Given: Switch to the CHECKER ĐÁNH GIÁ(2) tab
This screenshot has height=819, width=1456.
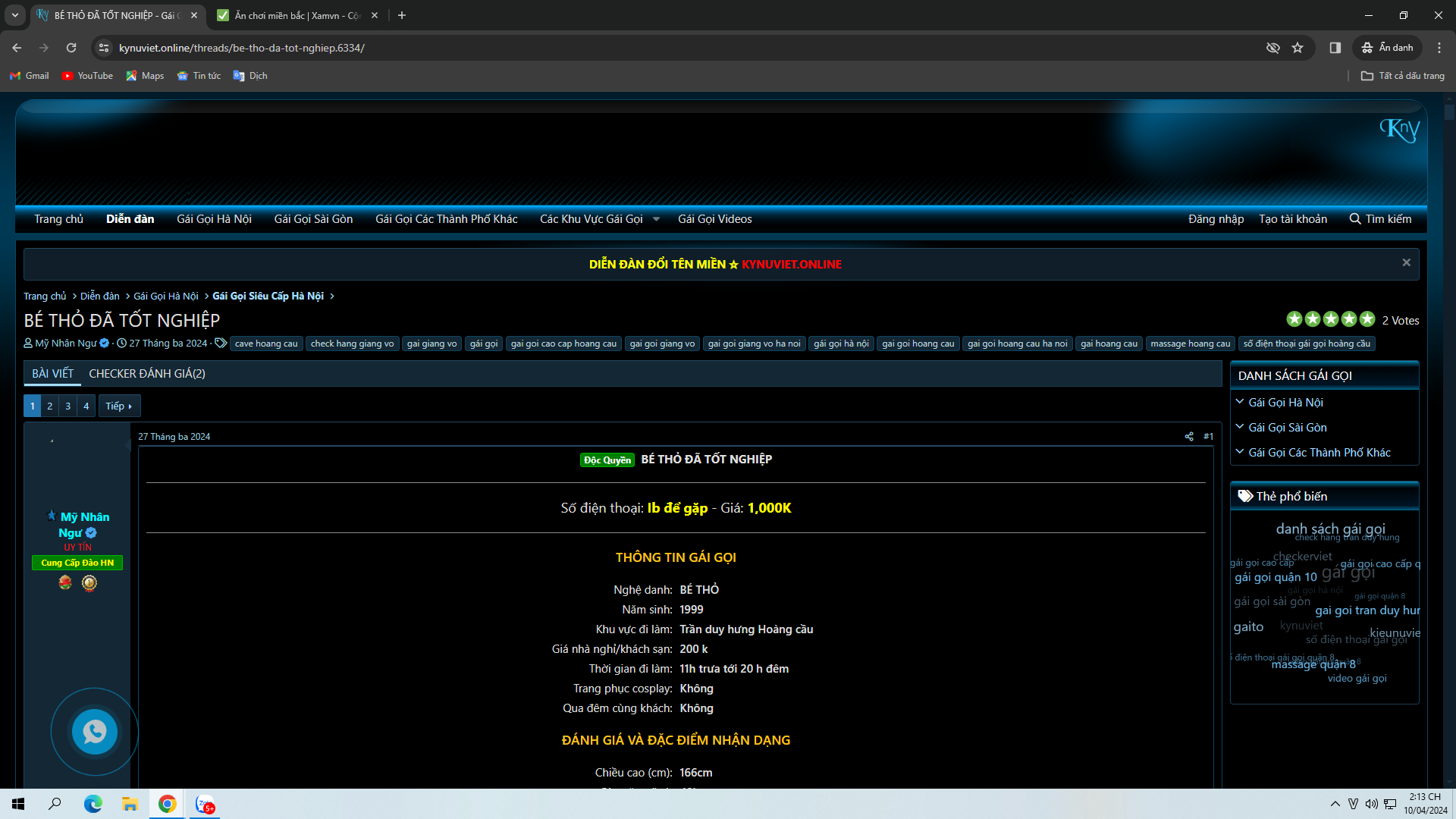Looking at the screenshot, I should point(147,374).
